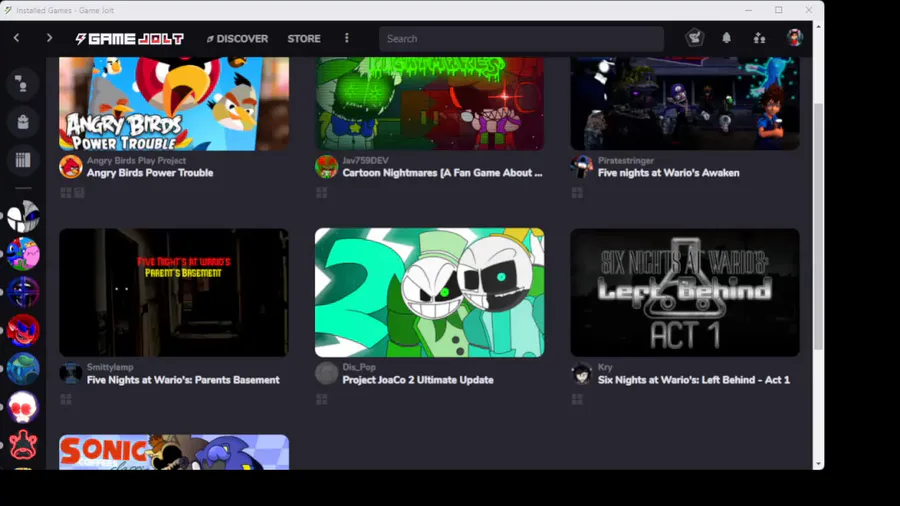Click Windows icon under Project JoaCo 2
The image size is (900, 506).
tap(321, 399)
